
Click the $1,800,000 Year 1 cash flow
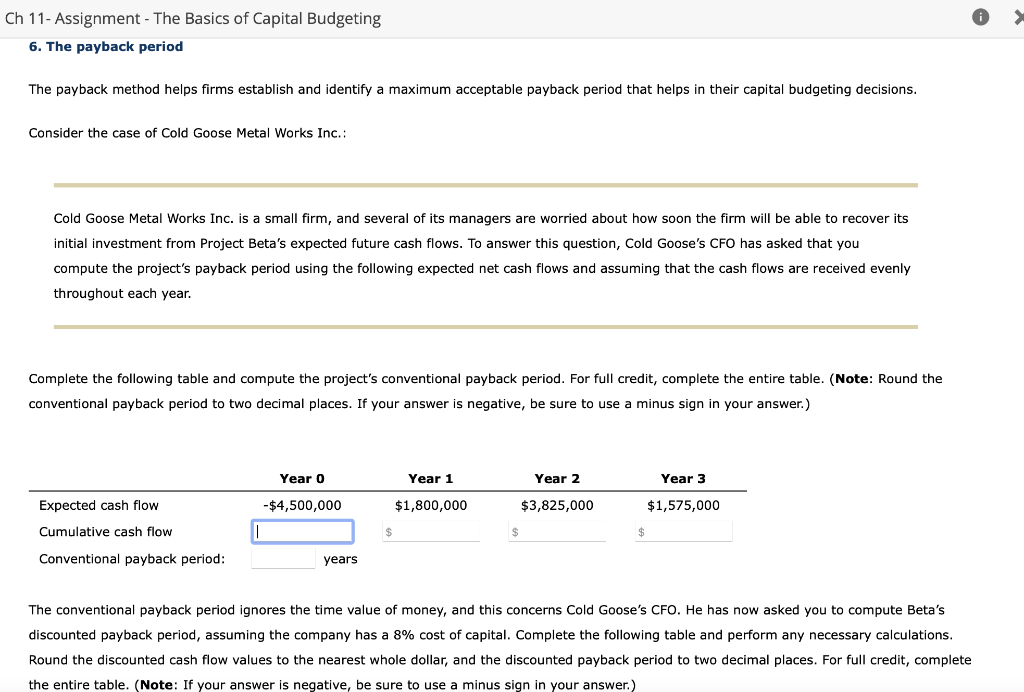431,505
